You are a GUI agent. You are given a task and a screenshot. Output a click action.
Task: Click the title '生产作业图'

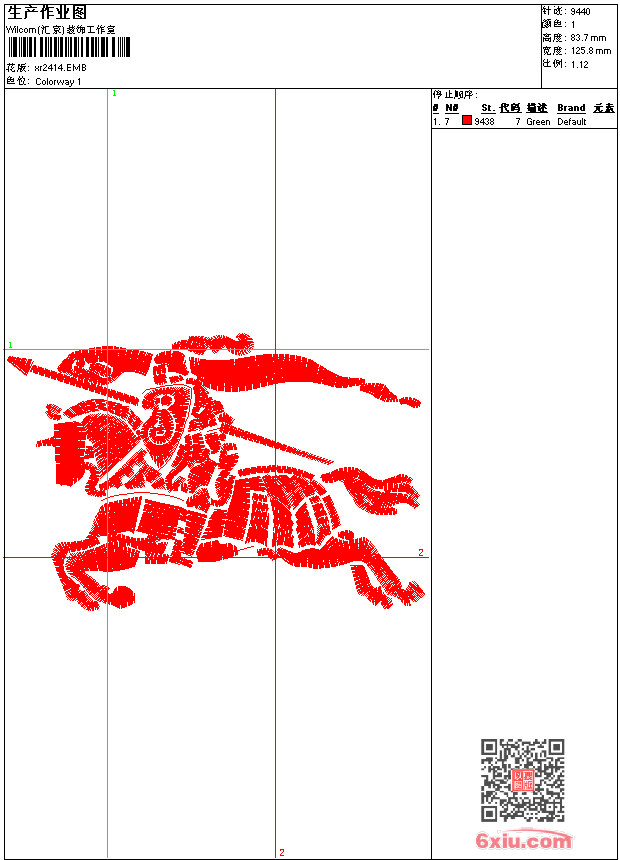point(47,12)
